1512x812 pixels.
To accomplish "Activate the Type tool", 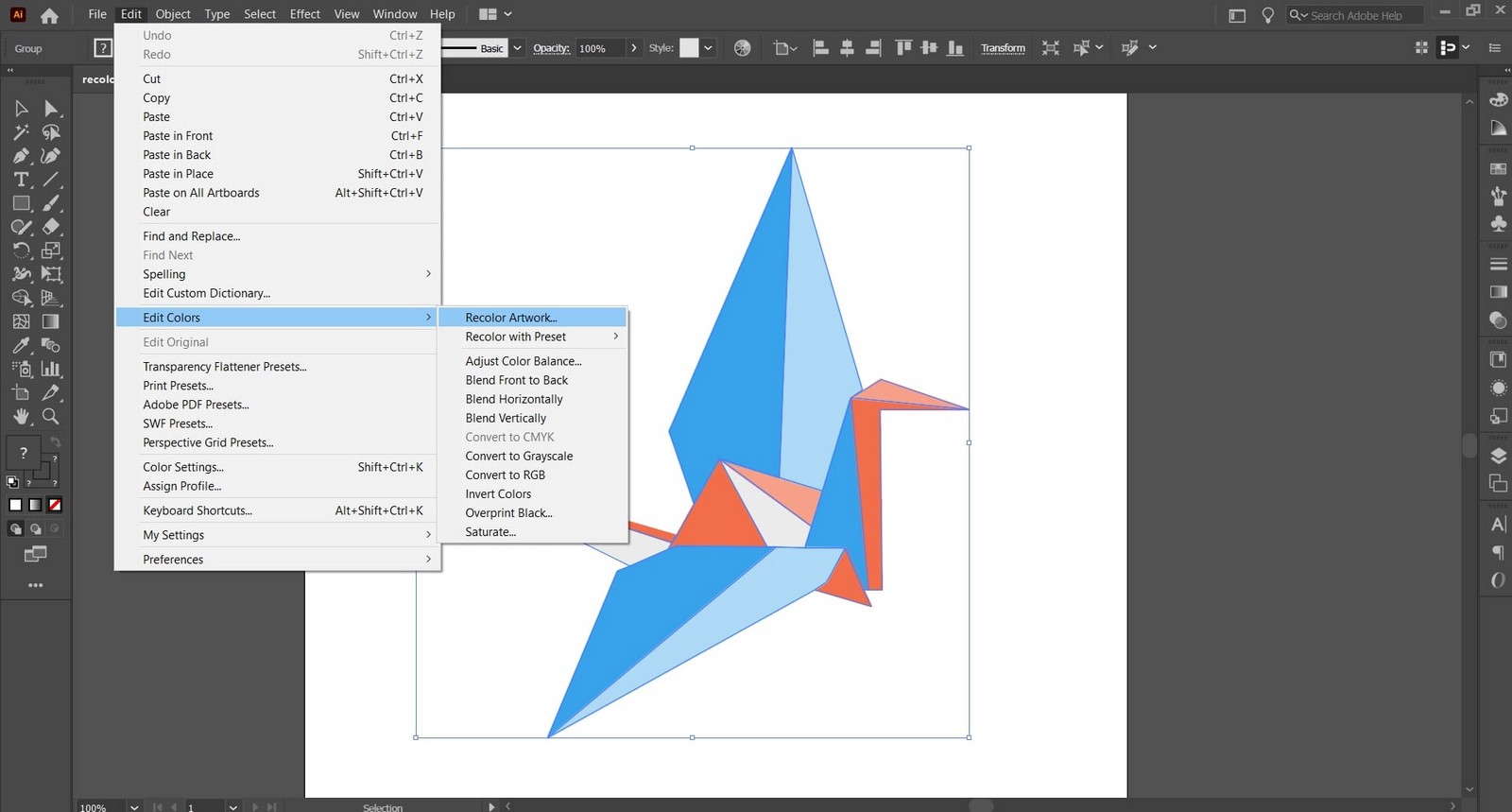I will tap(21, 180).
